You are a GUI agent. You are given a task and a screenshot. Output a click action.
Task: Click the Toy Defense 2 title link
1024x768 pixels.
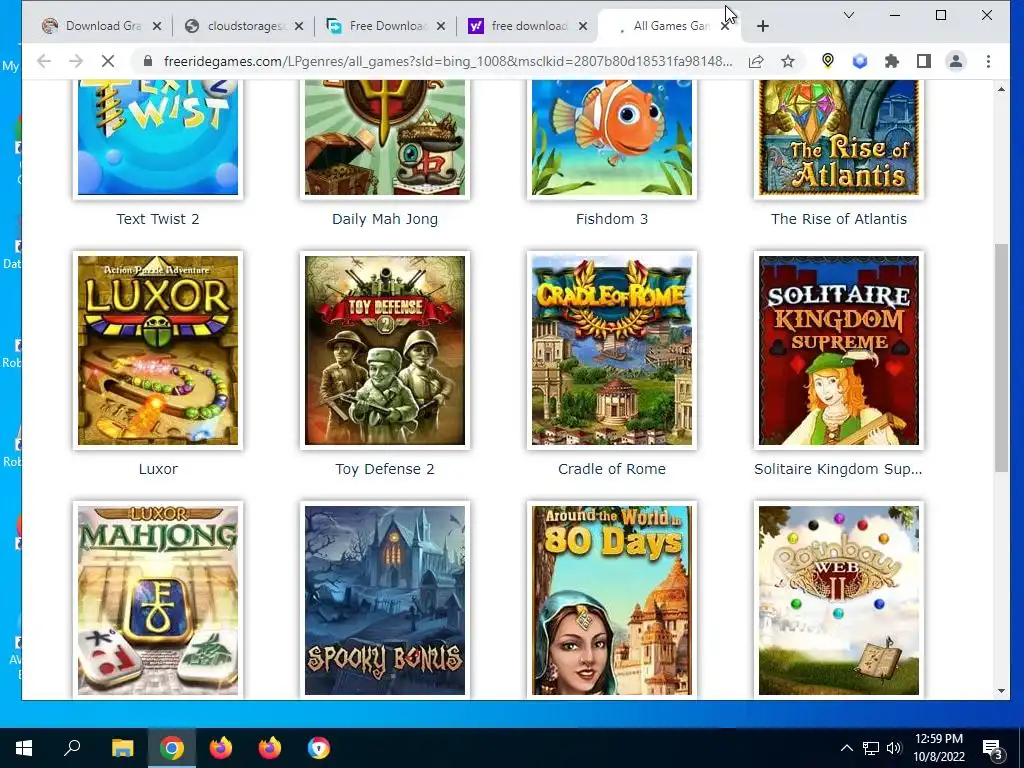click(x=385, y=469)
